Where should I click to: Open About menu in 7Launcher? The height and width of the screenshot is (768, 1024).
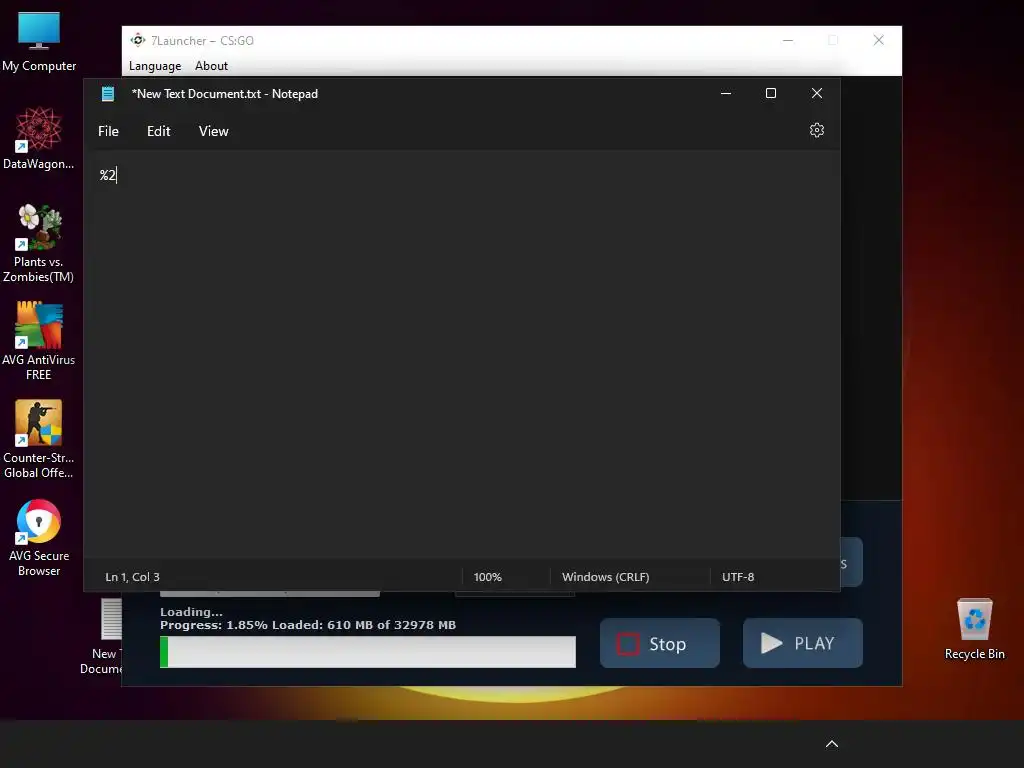tap(211, 66)
